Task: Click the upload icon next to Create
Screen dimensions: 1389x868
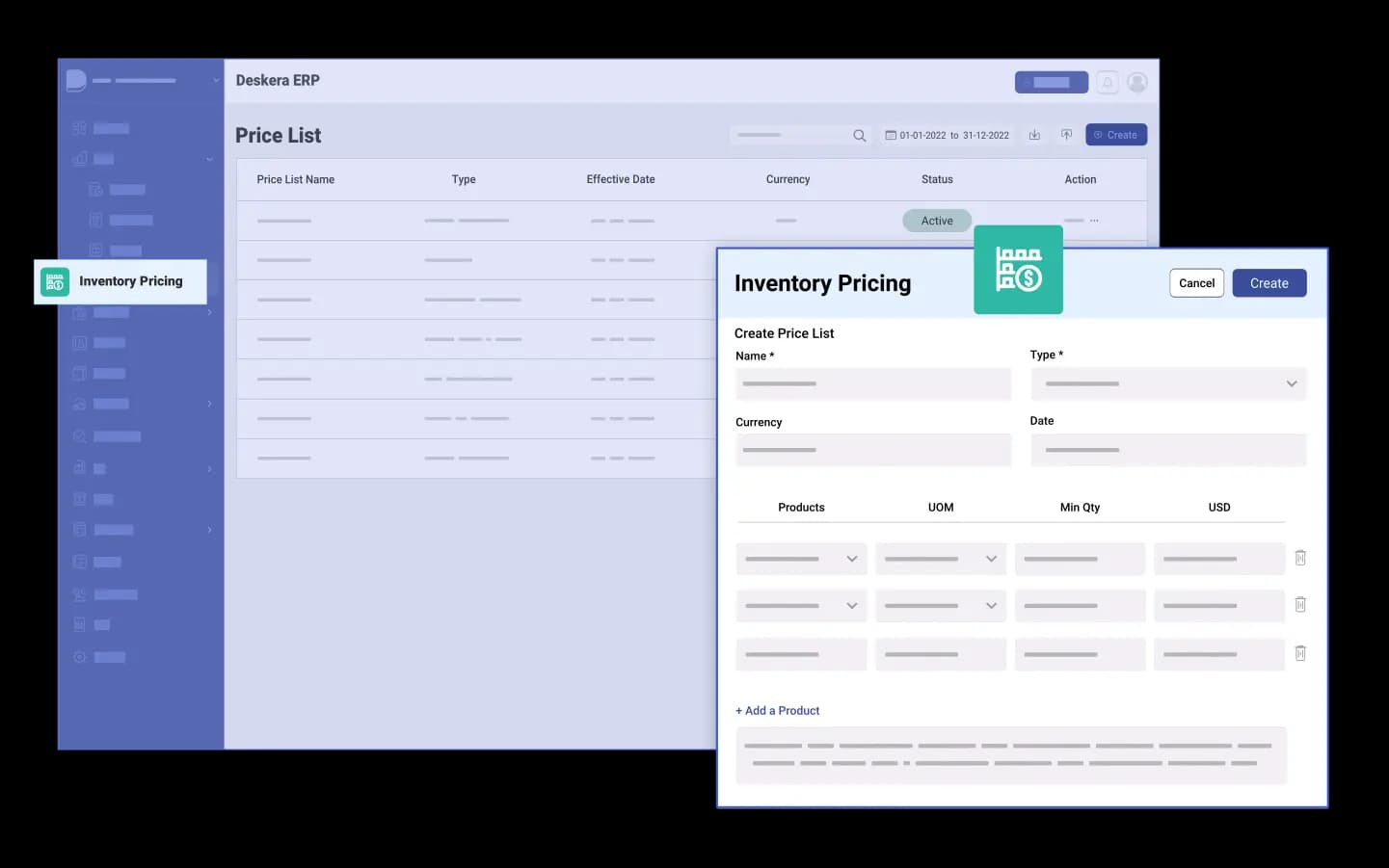Action: [1066, 135]
